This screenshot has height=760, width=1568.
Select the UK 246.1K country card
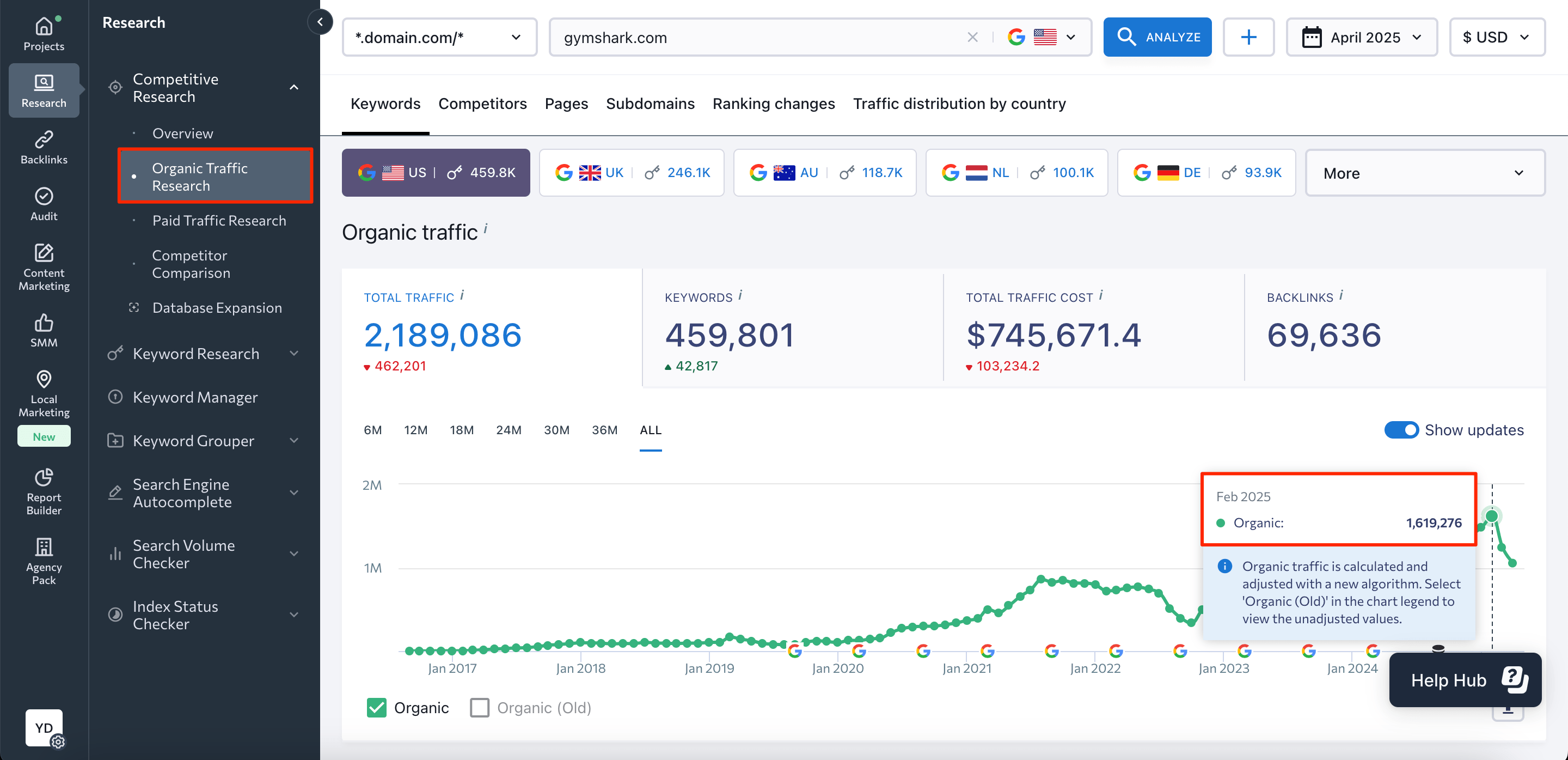[x=632, y=173]
